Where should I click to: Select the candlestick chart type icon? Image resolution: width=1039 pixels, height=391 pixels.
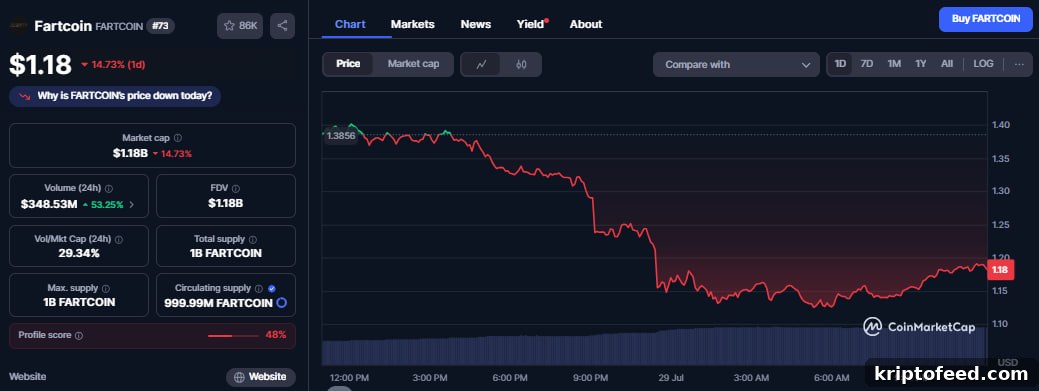point(521,64)
